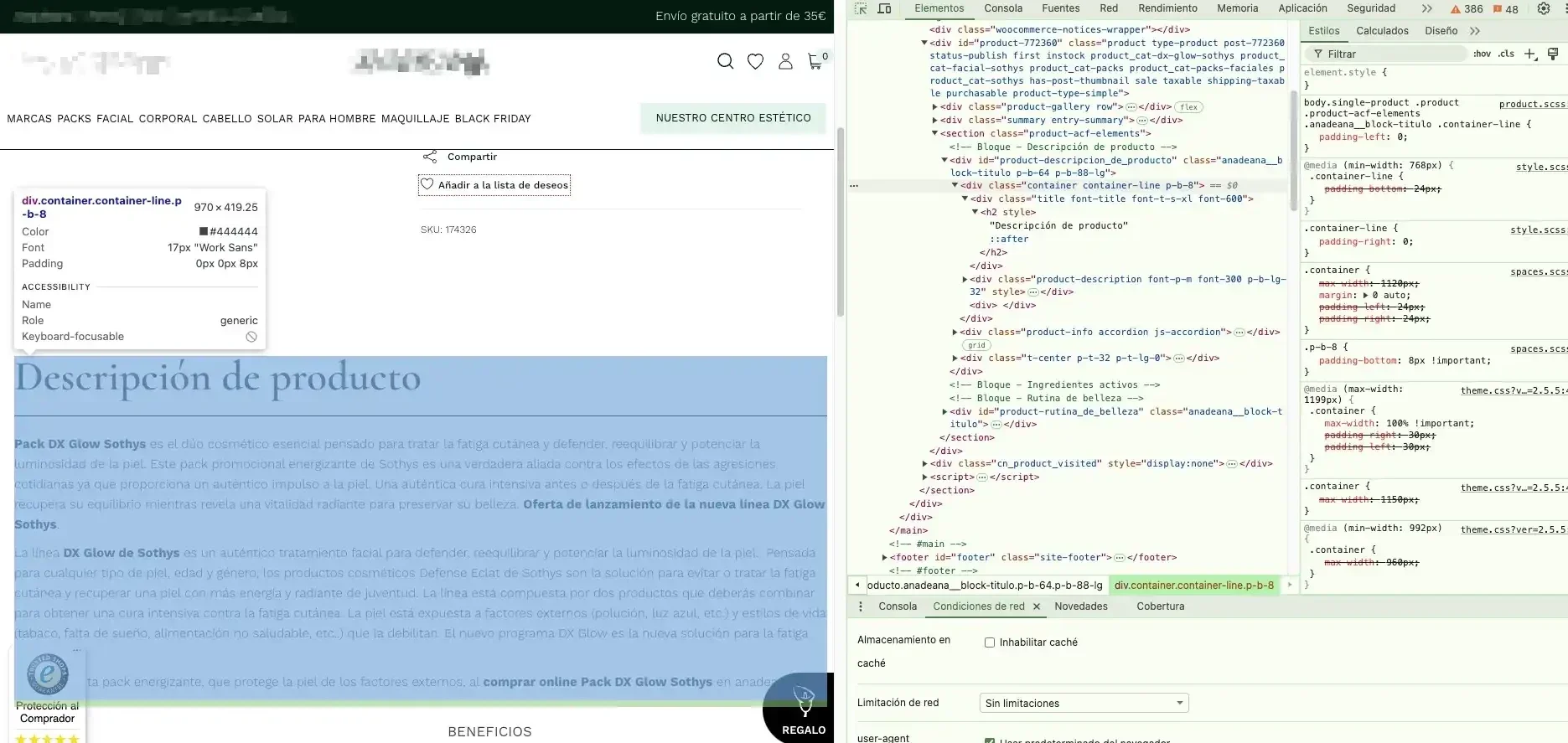
Task: Collapse the product-772360 div node
Action: tap(924, 43)
